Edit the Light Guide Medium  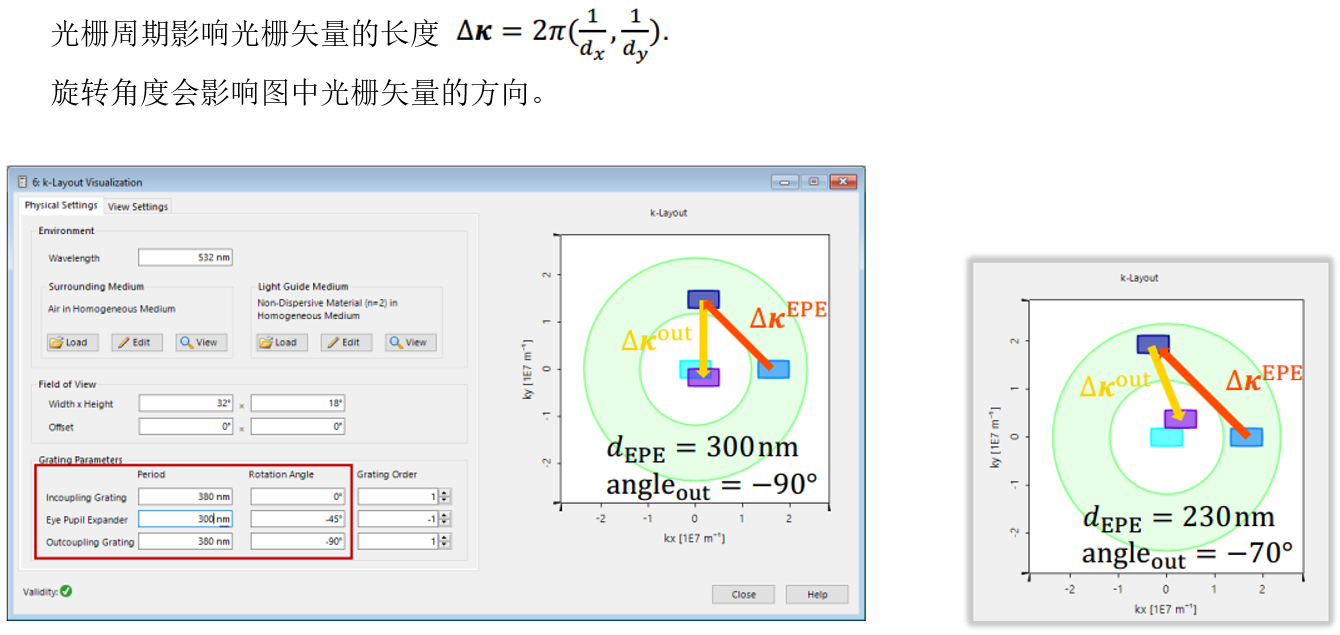(x=347, y=342)
